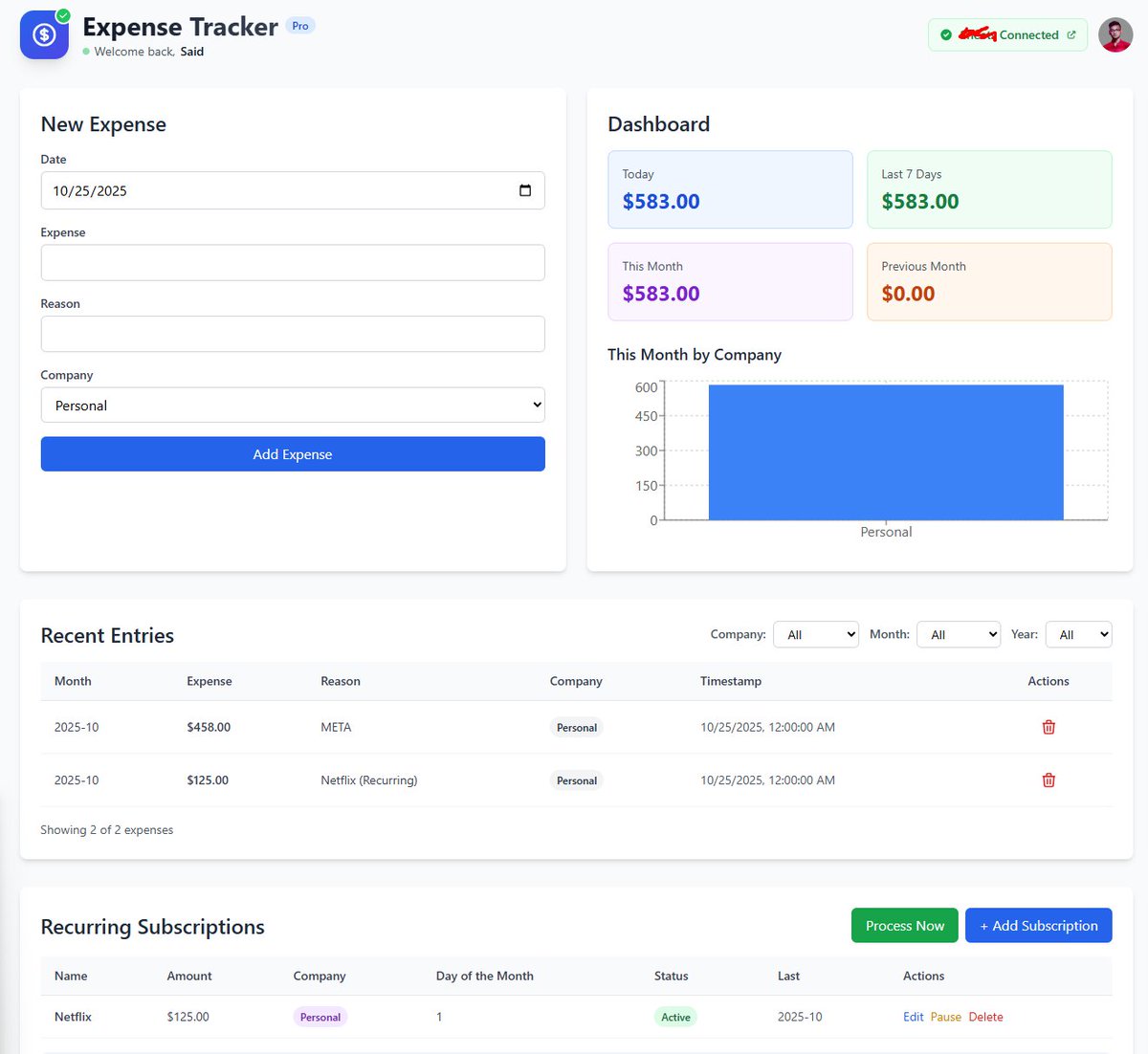1148x1054 pixels.
Task: Open the Year filter dropdown
Action: point(1079,634)
